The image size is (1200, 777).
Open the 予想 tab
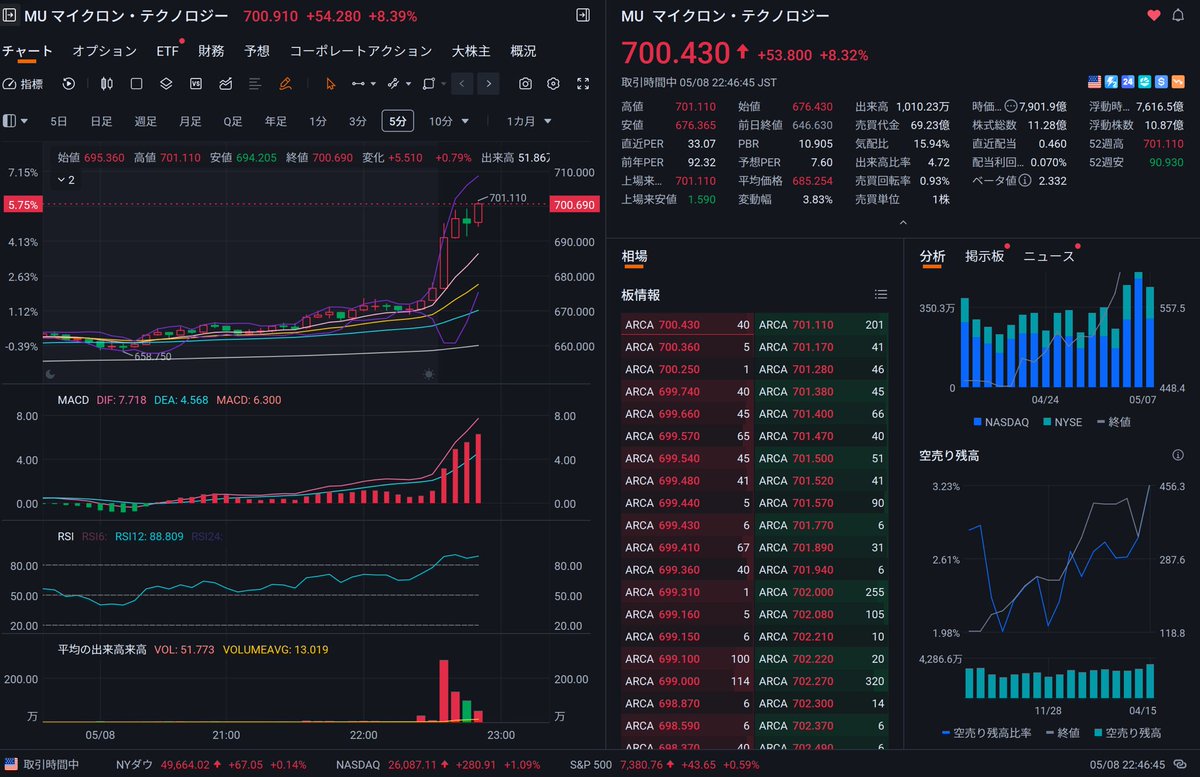pyautogui.click(x=257, y=51)
